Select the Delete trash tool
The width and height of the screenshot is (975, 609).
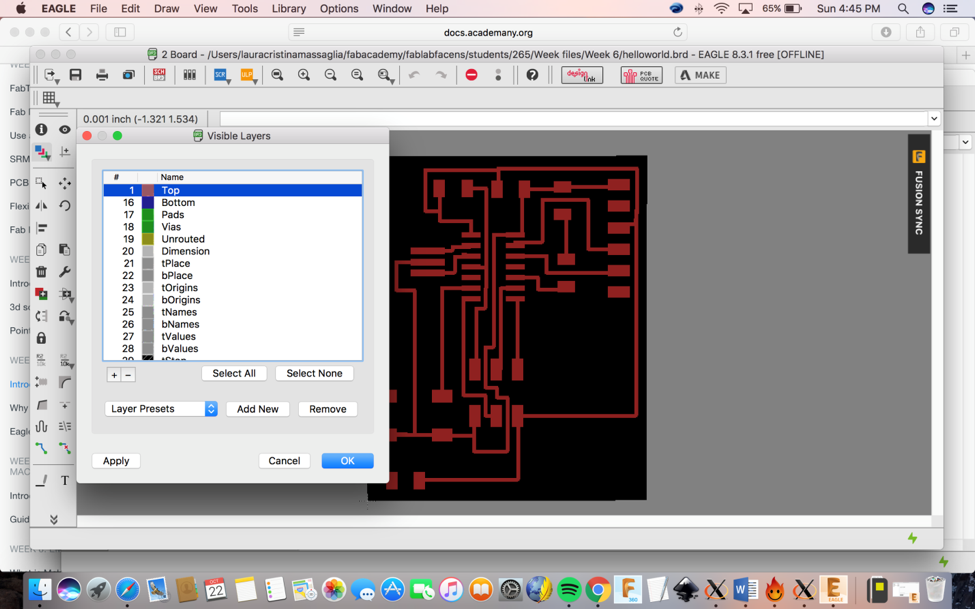coord(41,271)
